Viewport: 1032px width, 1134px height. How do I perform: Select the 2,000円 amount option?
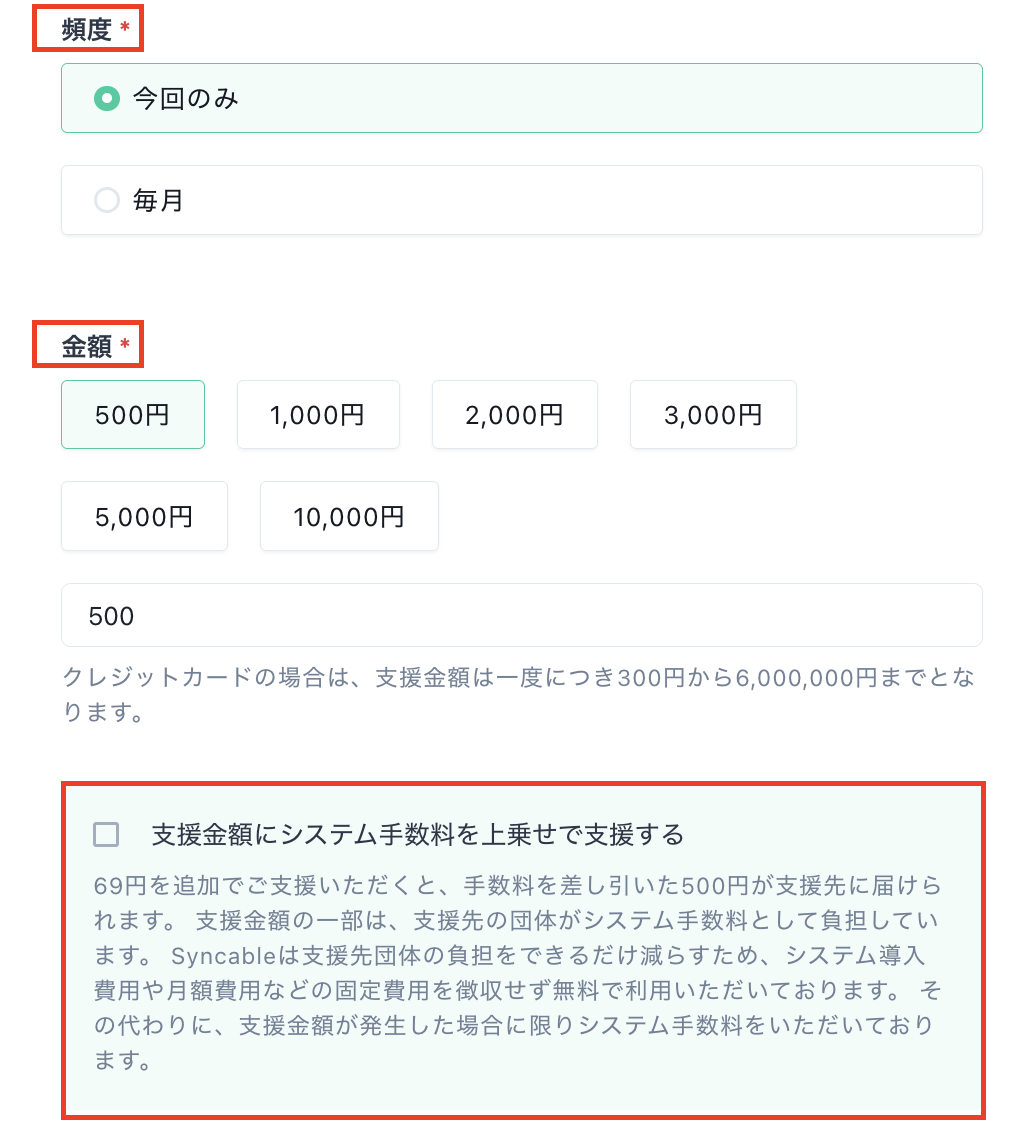pyautogui.click(x=514, y=414)
